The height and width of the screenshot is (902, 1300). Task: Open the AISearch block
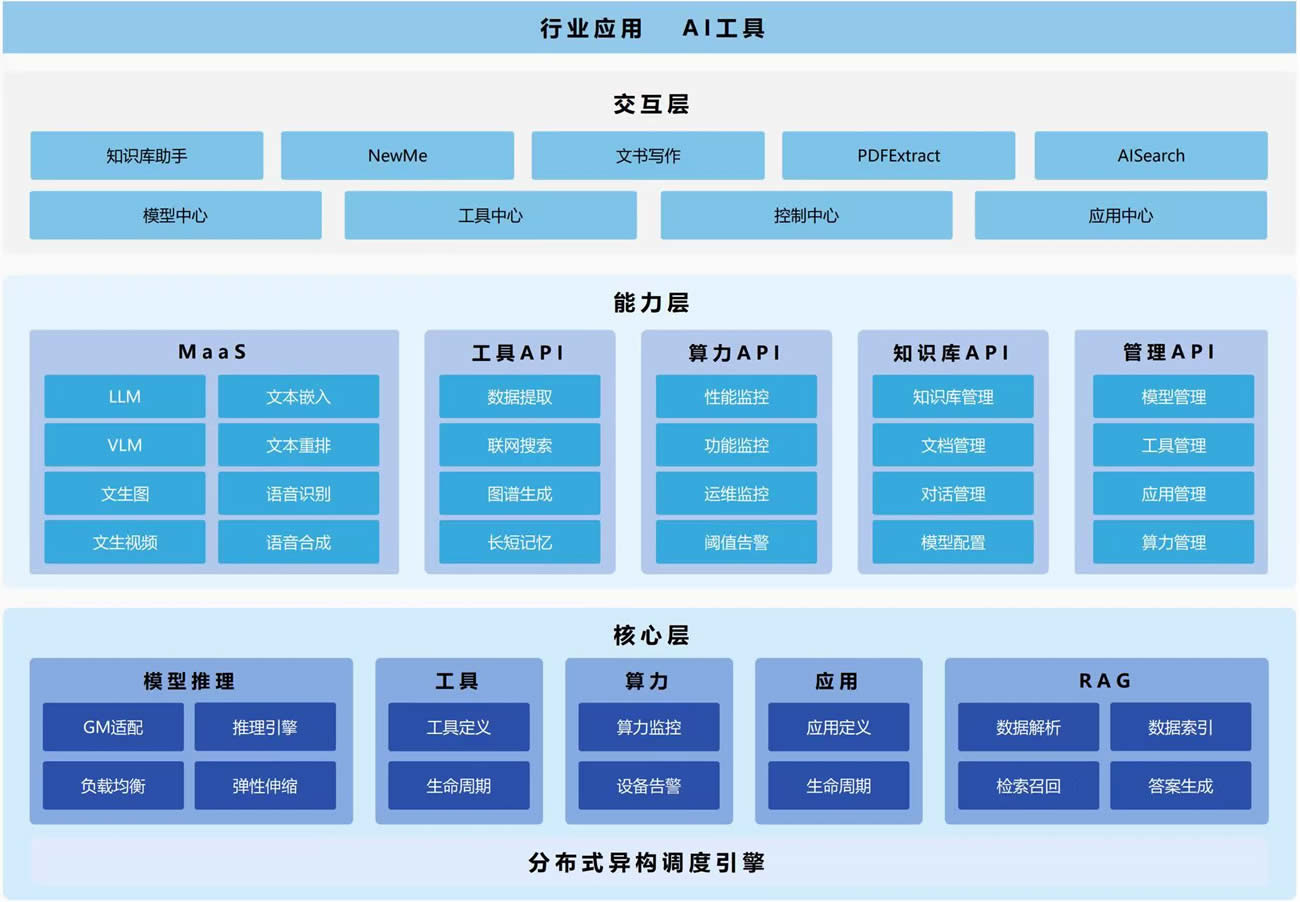tap(1150, 156)
